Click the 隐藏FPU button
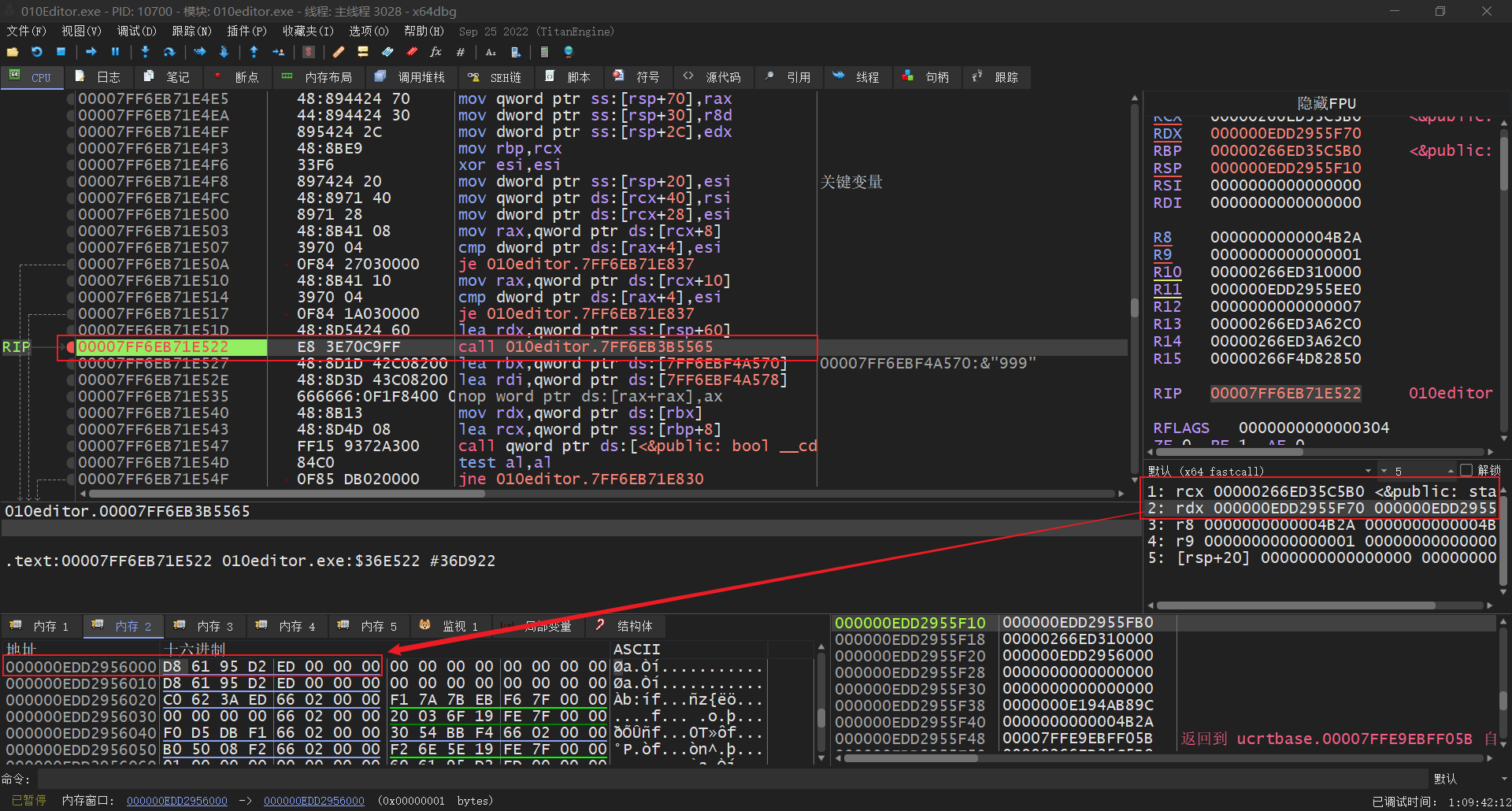The image size is (1512, 811). point(1326,103)
